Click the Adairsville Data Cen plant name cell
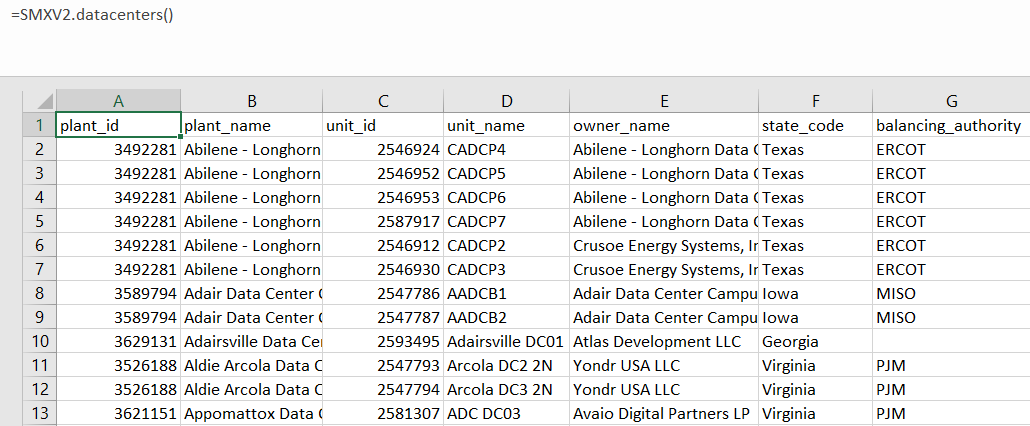Screen dimensions: 1030x426 (252, 341)
